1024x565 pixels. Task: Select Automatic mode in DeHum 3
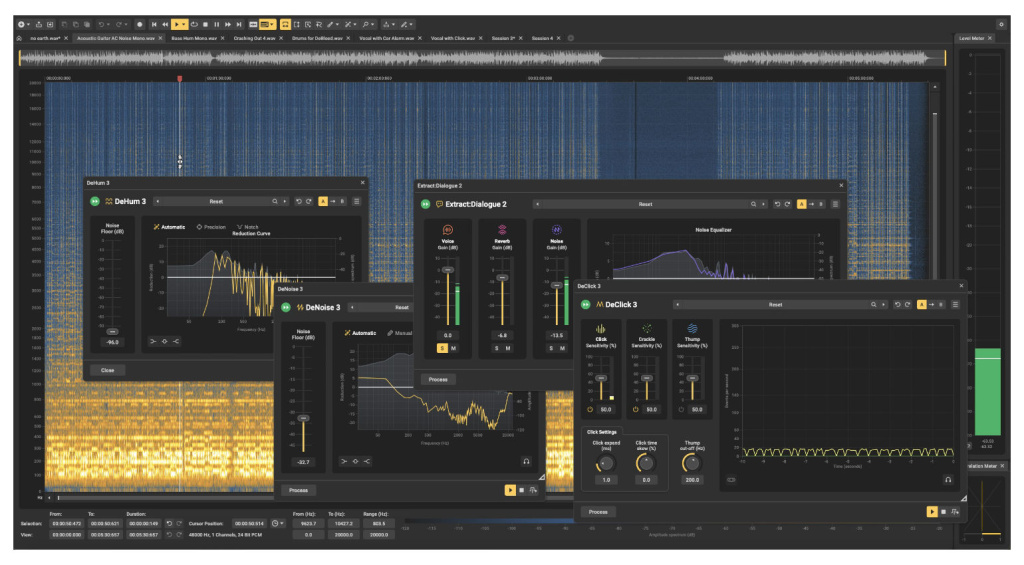(169, 227)
